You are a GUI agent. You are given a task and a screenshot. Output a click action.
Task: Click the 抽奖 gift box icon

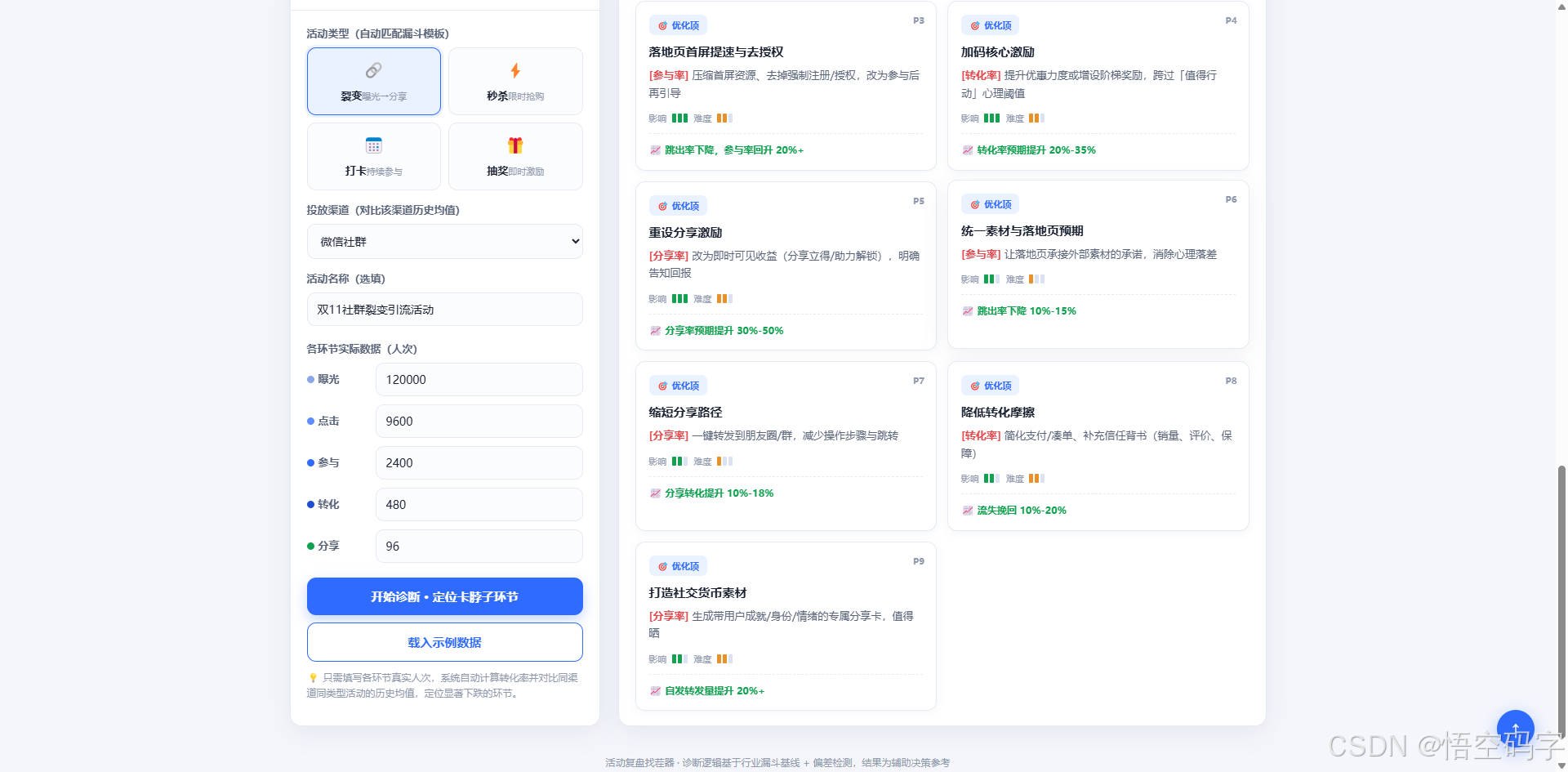[x=515, y=145]
